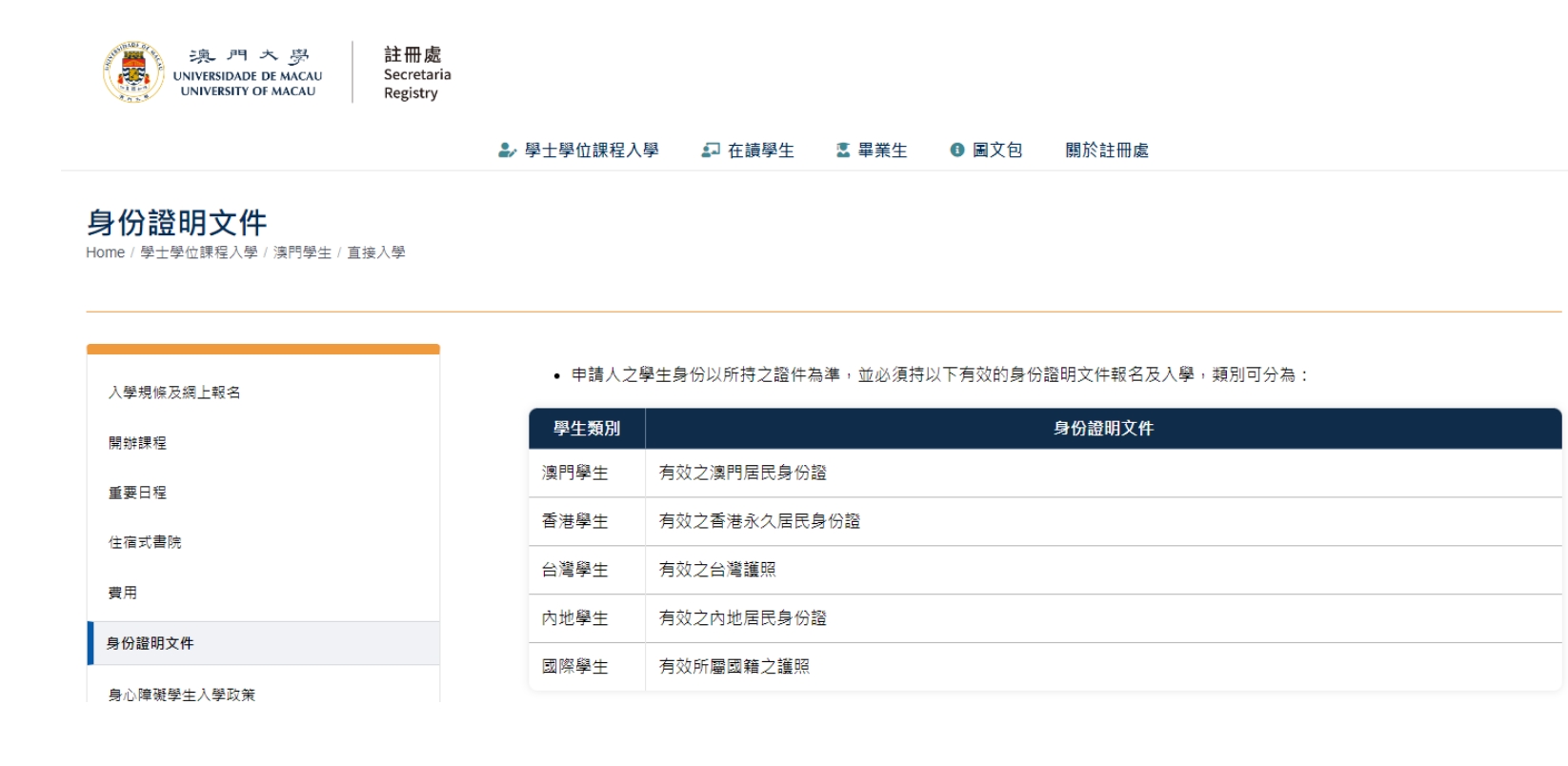Click the 內地學生 table cell
Image resolution: width=1568 pixels, height=766 pixels.
587,618
